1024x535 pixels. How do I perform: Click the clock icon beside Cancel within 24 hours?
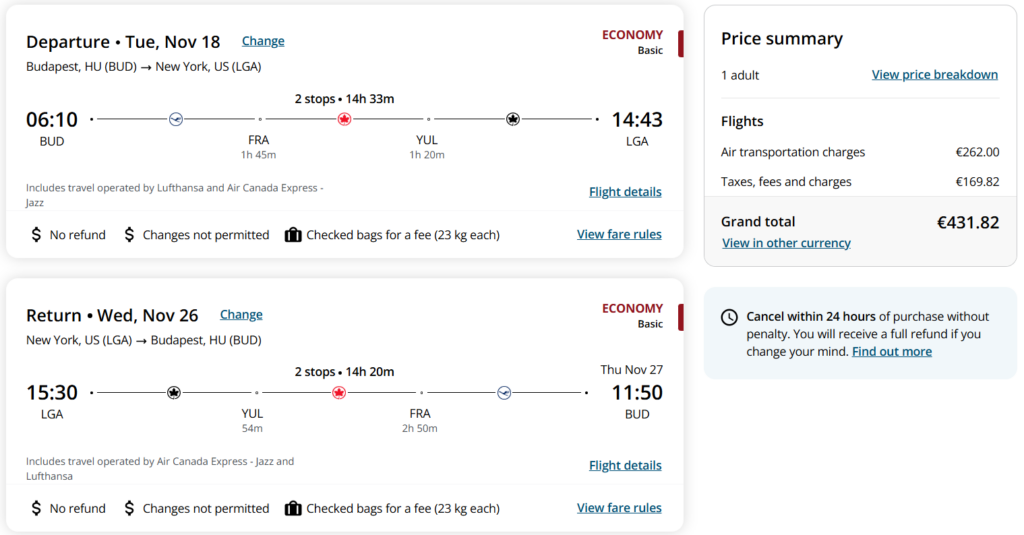point(729,317)
